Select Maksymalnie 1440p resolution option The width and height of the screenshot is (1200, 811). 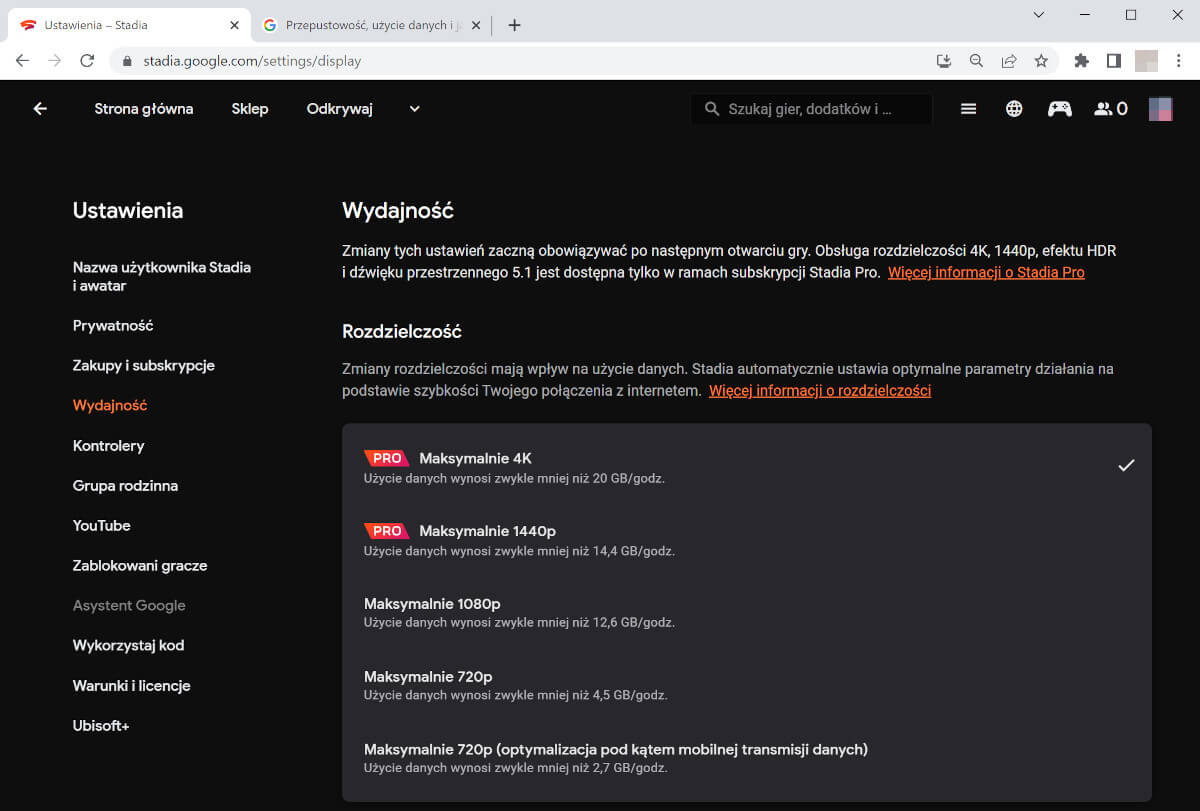click(746, 540)
